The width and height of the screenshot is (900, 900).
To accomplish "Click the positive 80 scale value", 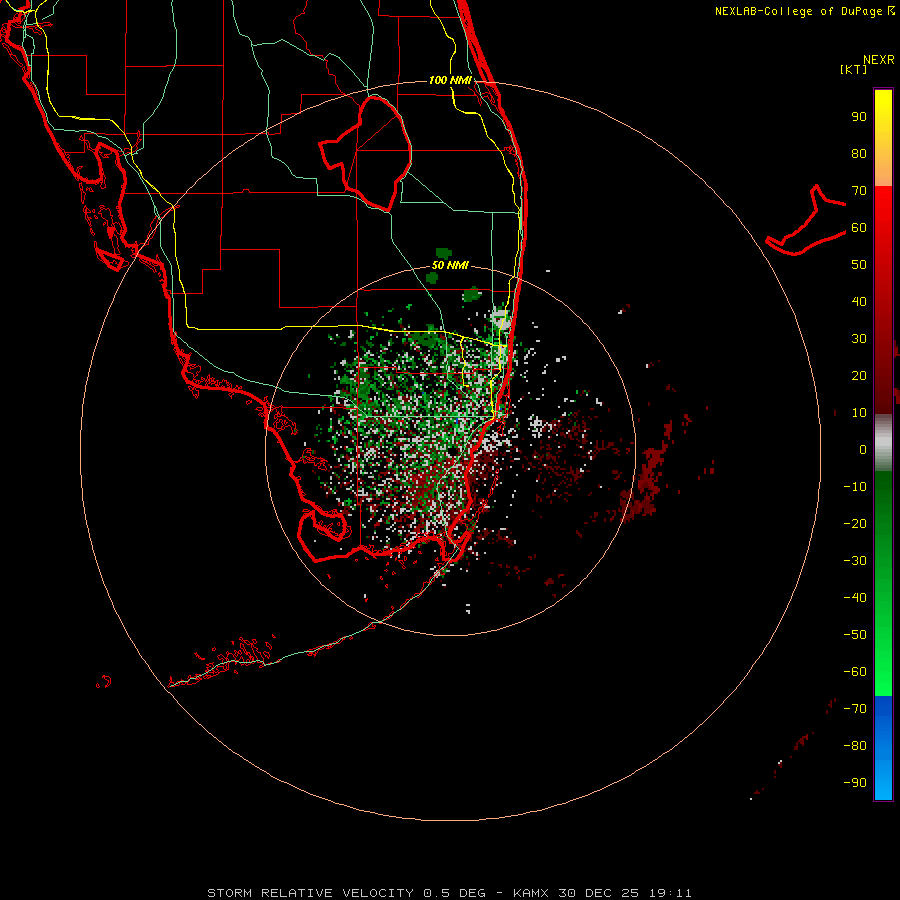I will [859, 154].
